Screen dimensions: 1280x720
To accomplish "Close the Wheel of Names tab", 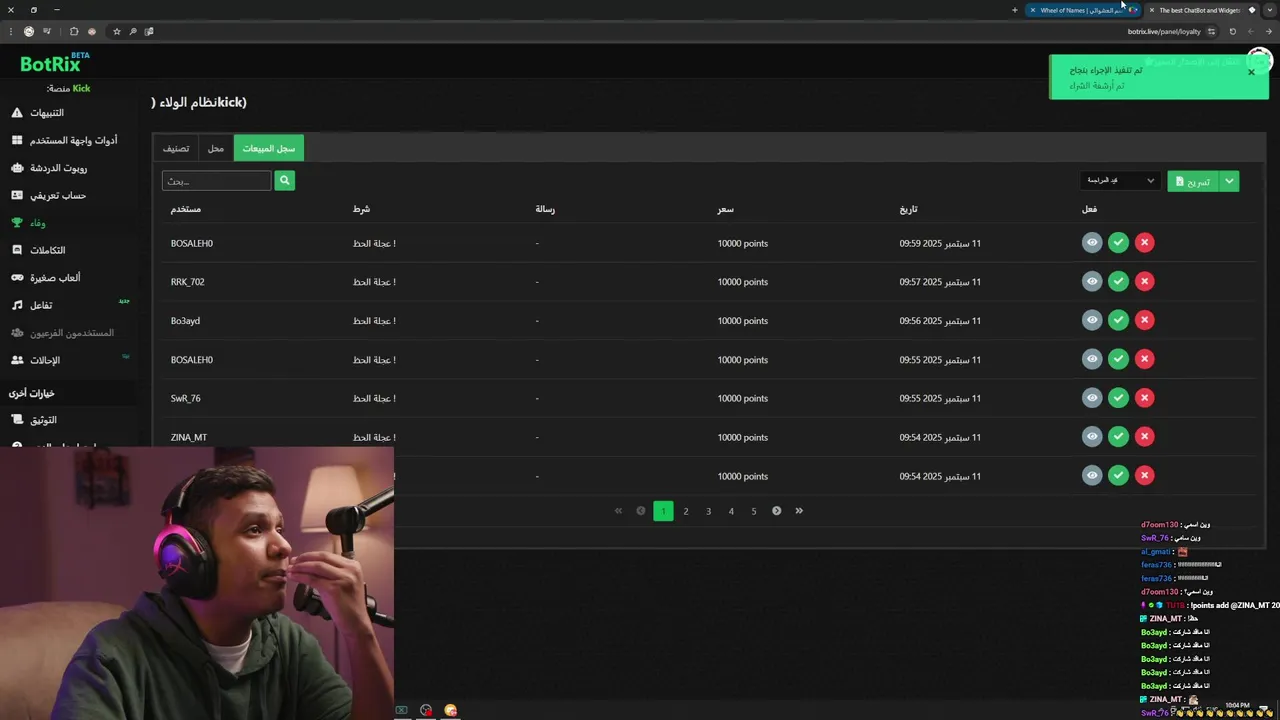I will coord(1033,10).
